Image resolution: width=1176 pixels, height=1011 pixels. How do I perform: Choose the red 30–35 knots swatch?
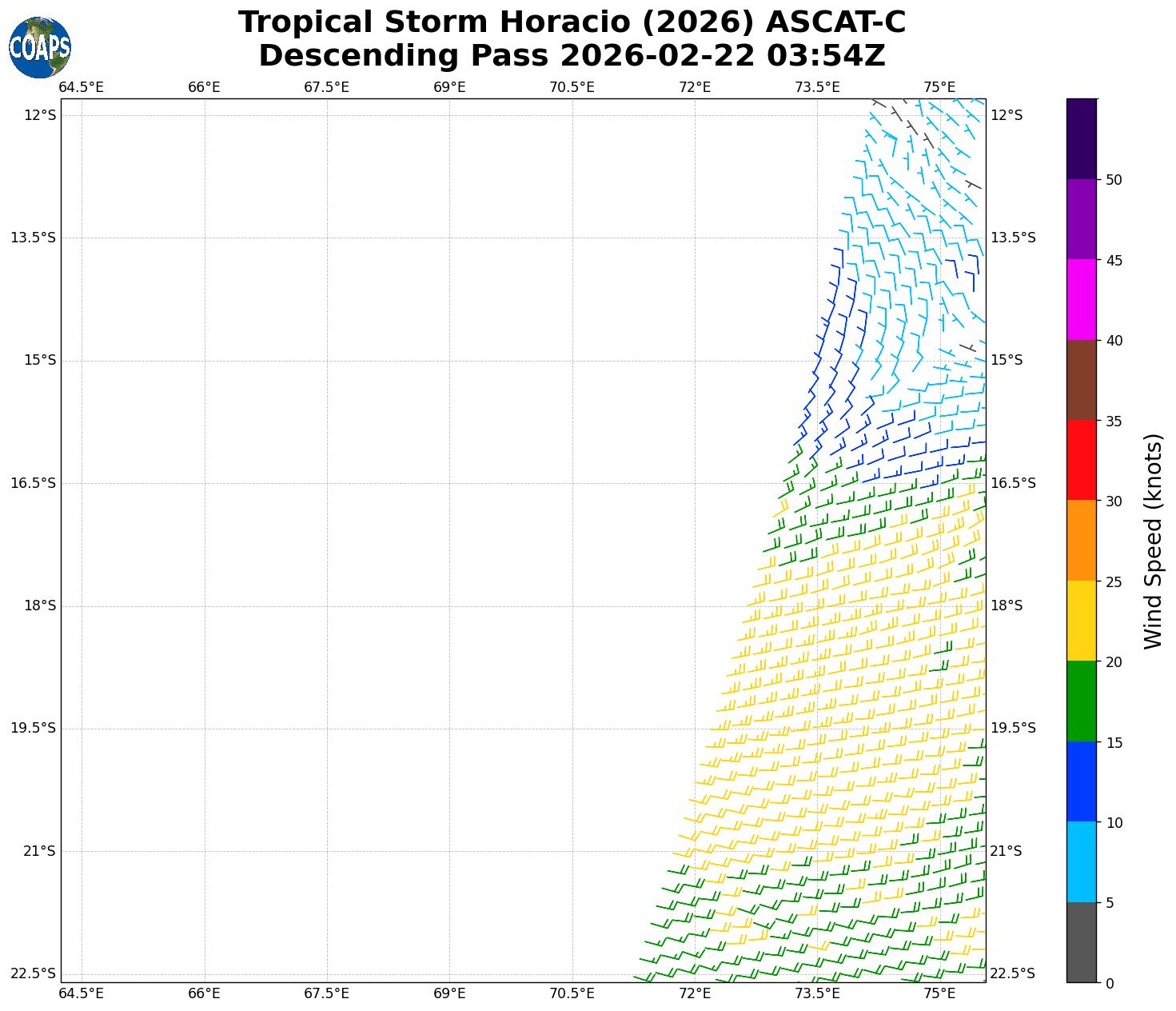[1082, 460]
